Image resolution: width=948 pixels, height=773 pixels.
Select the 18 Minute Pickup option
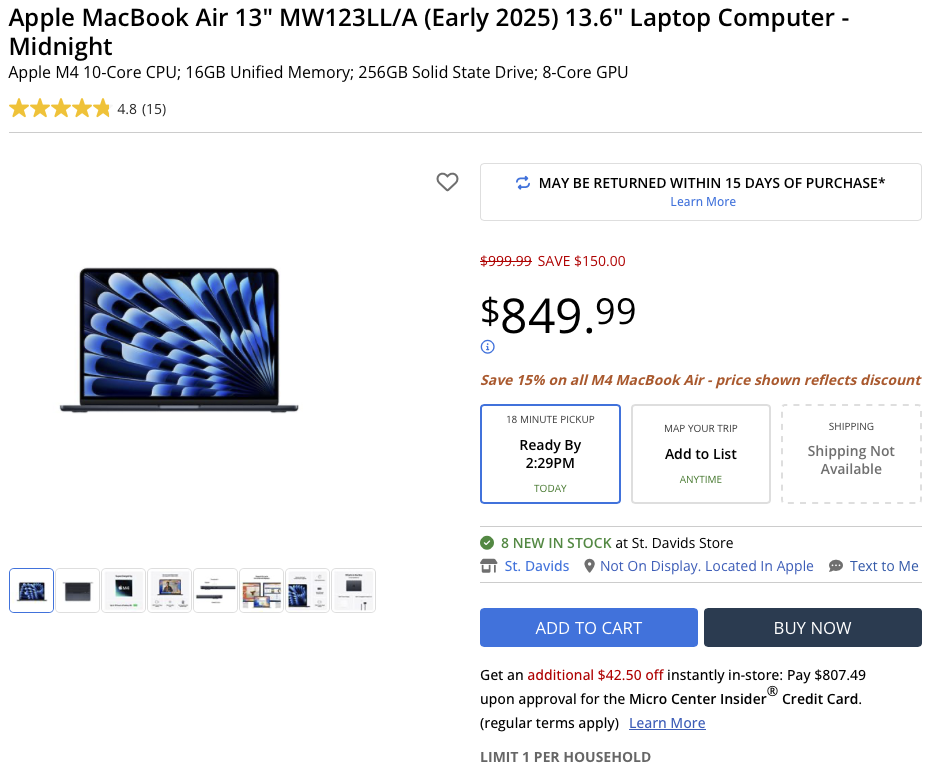[550, 454]
